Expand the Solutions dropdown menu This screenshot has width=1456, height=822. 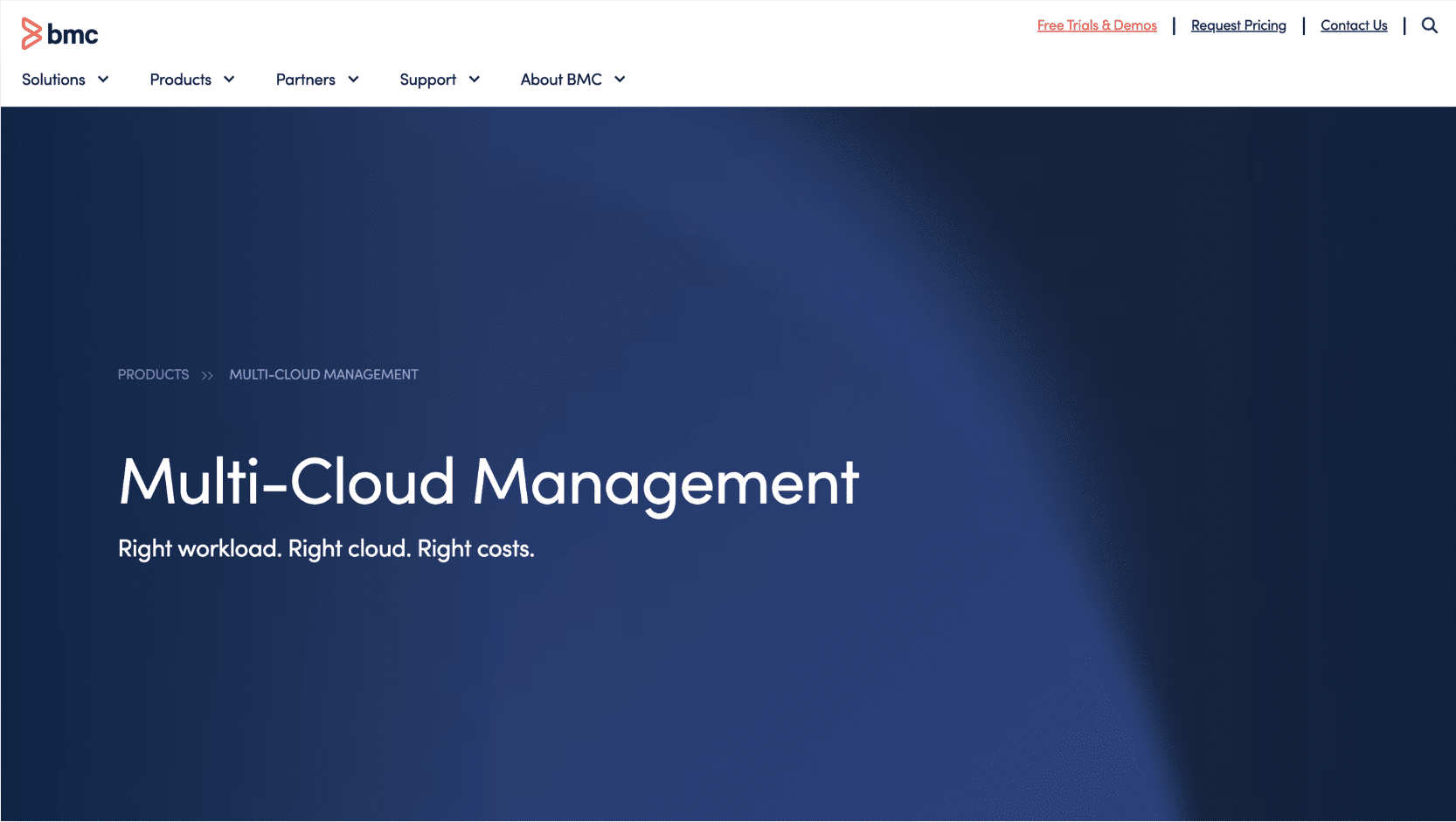(54, 80)
